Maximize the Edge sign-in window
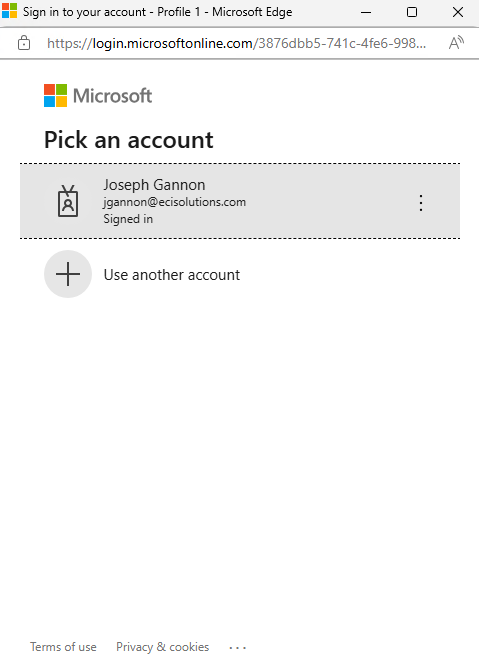This screenshot has width=479, height=659. pos(412,12)
